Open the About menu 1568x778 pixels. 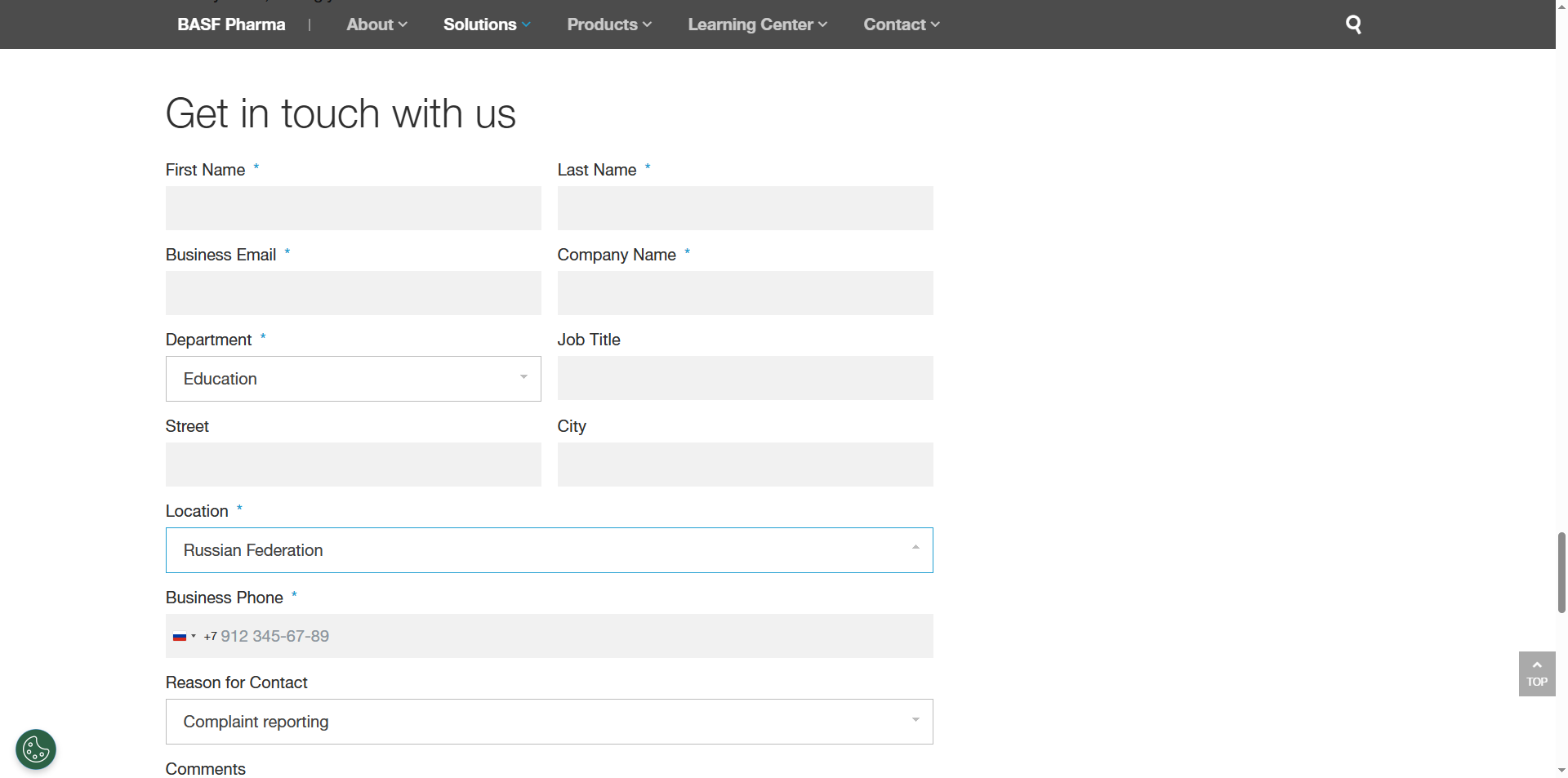pos(376,24)
